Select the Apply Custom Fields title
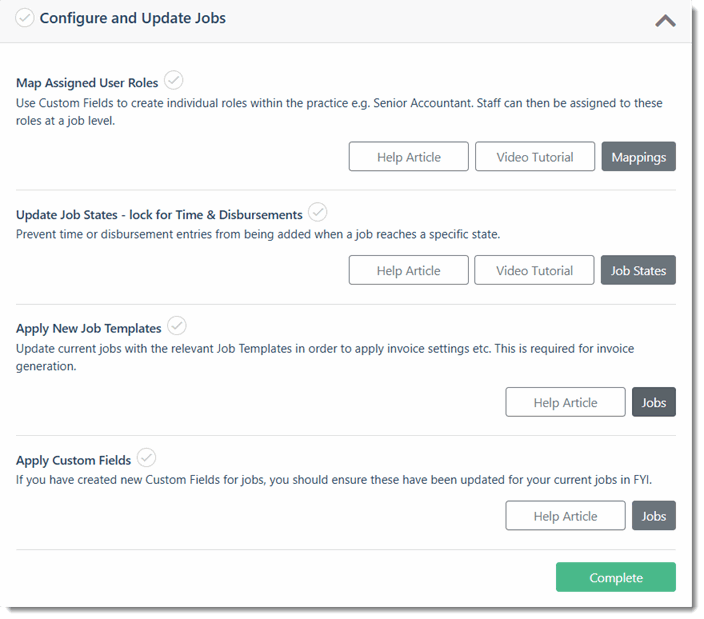The height and width of the screenshot is (619, 704). point(74,461)
